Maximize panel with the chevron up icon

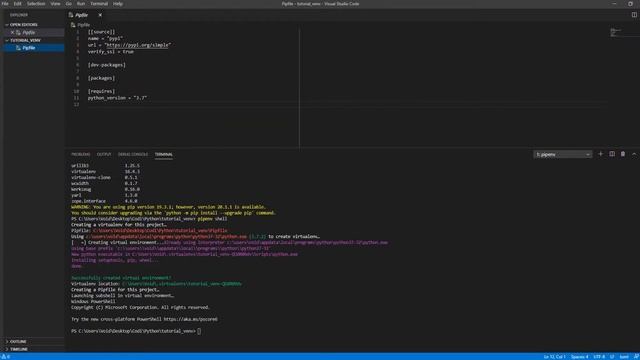pos(634,154)
